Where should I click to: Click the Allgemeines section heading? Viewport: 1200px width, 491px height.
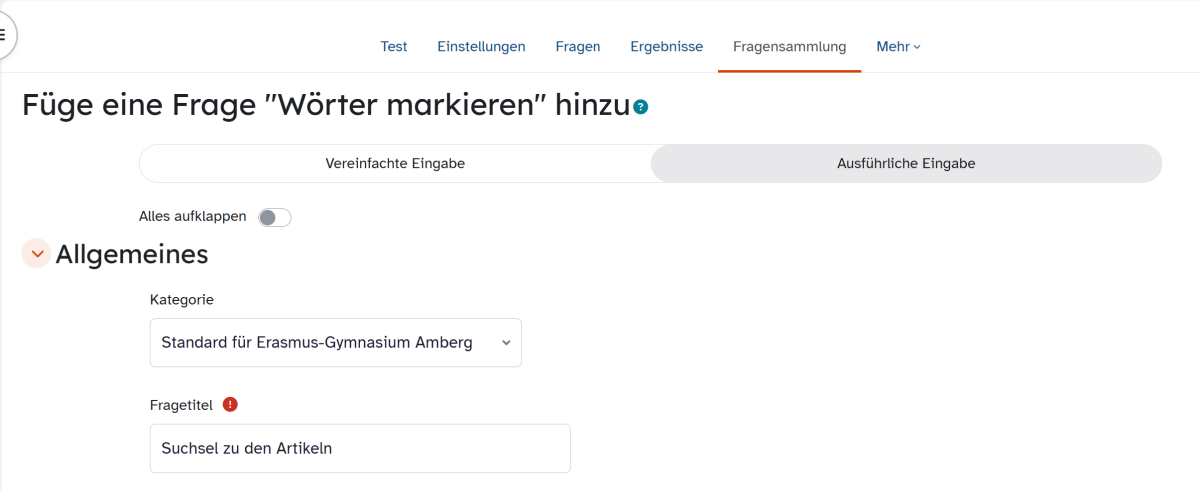pos(132,255)
